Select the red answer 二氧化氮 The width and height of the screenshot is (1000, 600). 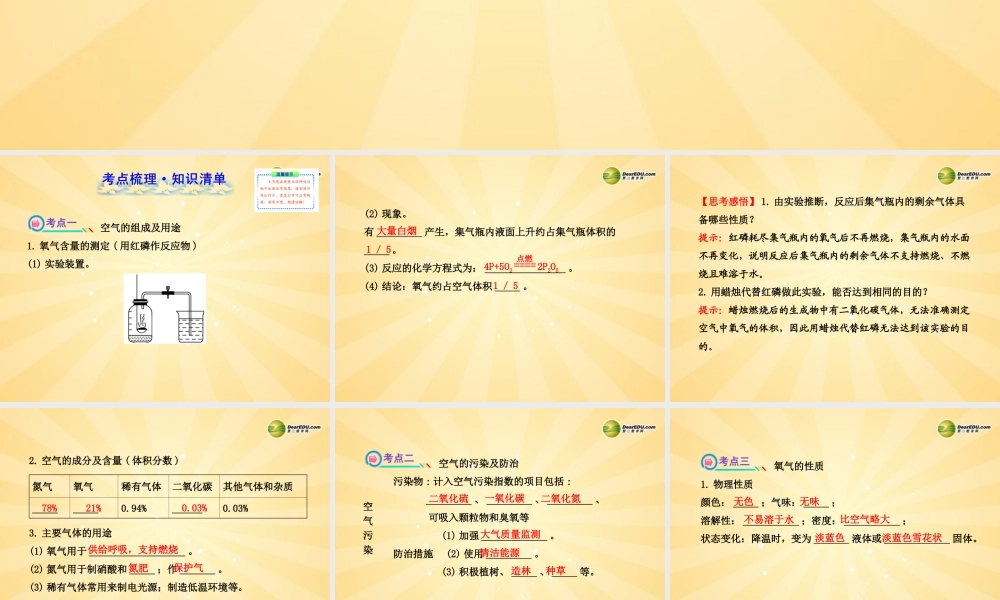(x=561, y=499)
